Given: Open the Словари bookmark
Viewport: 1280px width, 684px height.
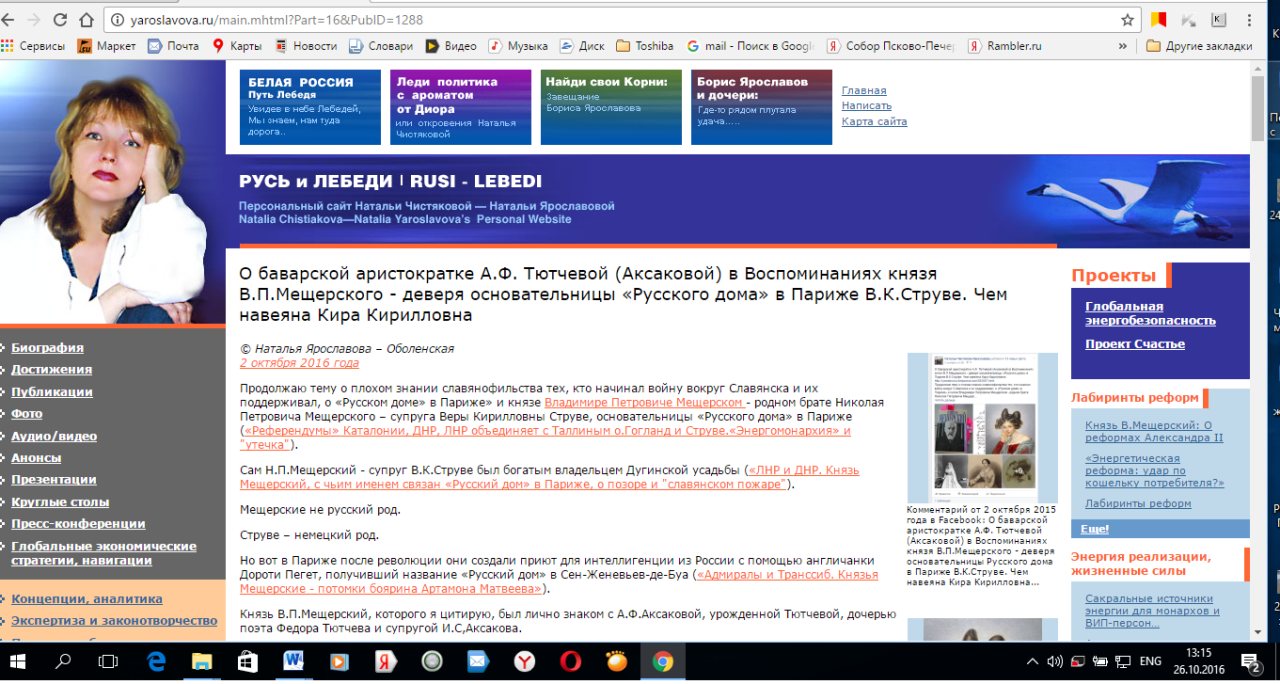Looking at the screenshot, I should click(x=380, y=46).
